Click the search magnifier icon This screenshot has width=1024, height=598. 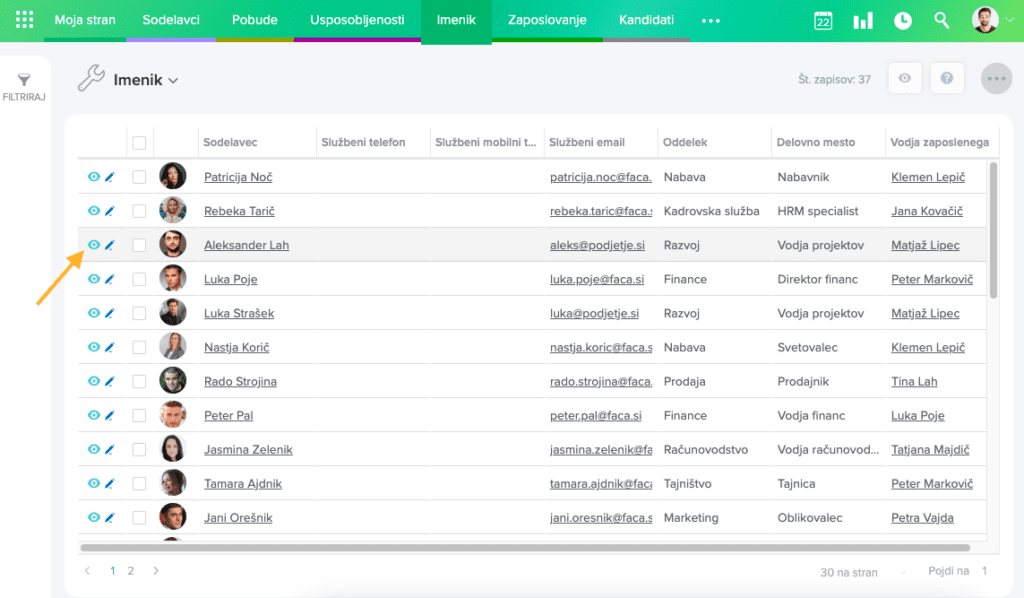tap(941, 21)
